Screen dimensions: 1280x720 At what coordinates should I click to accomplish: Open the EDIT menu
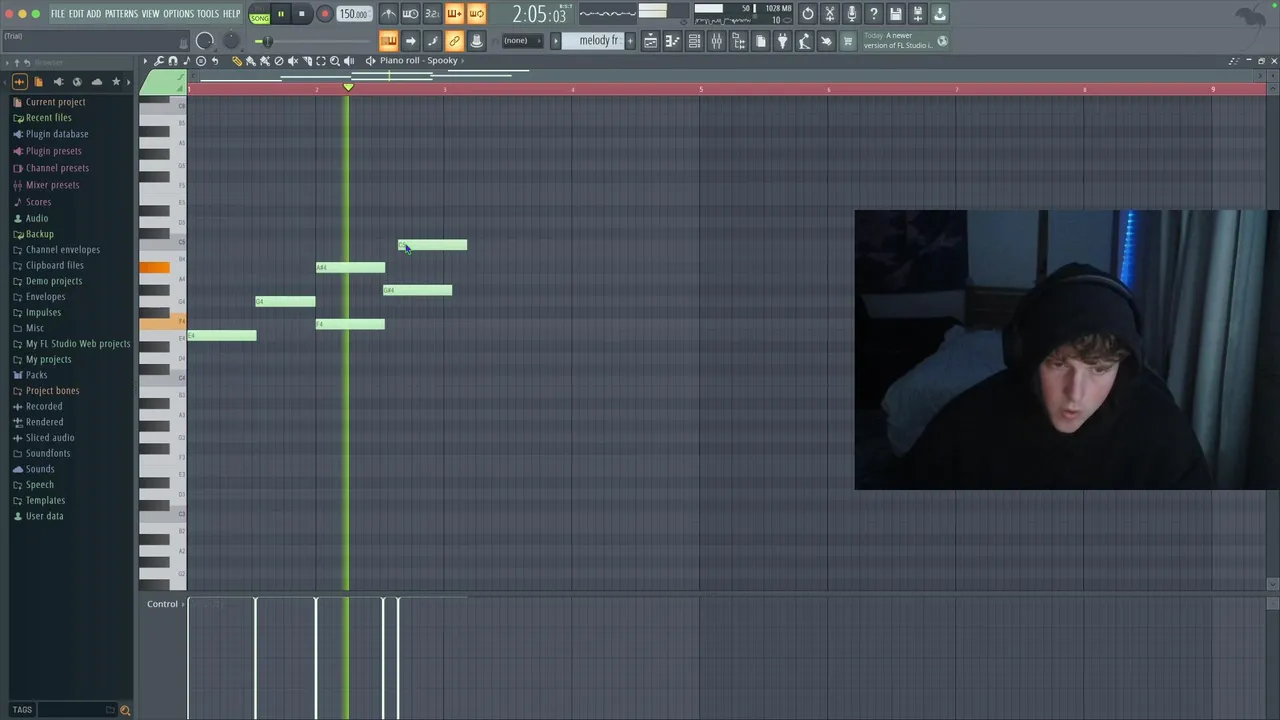tap(76, 14)
